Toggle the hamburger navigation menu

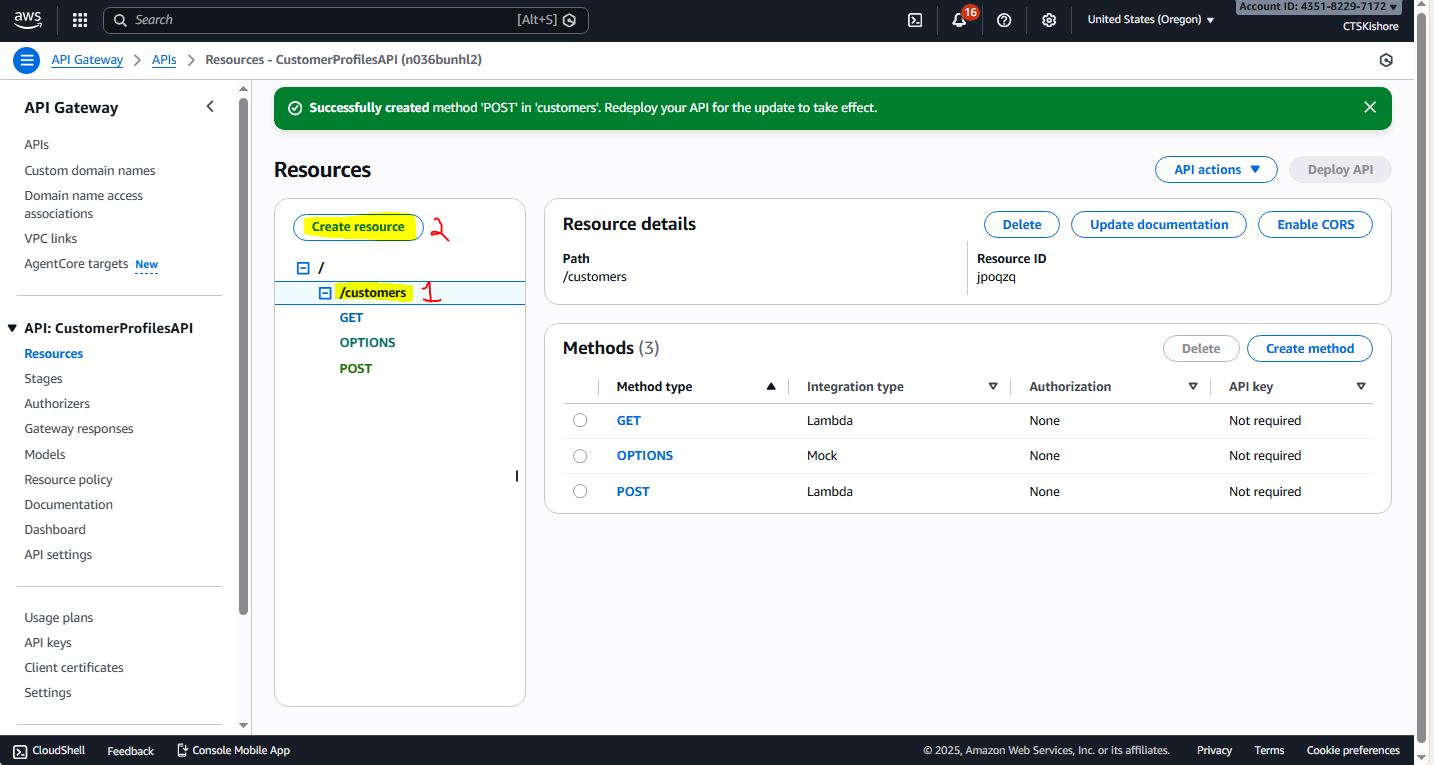tap(26, 60)
